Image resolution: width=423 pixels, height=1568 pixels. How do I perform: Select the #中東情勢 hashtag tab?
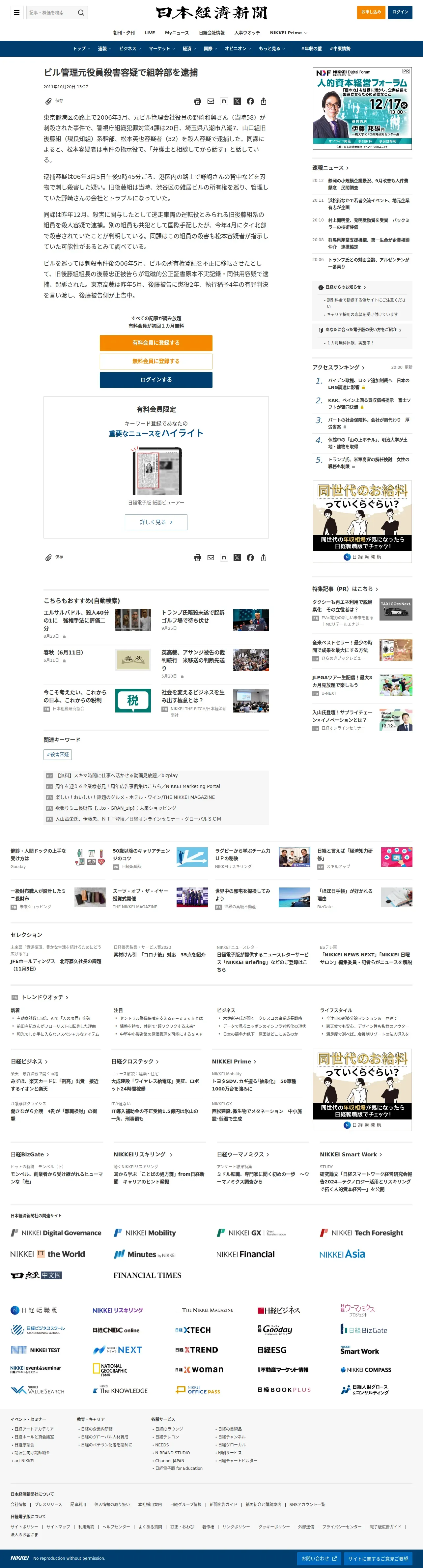[340, 49]
